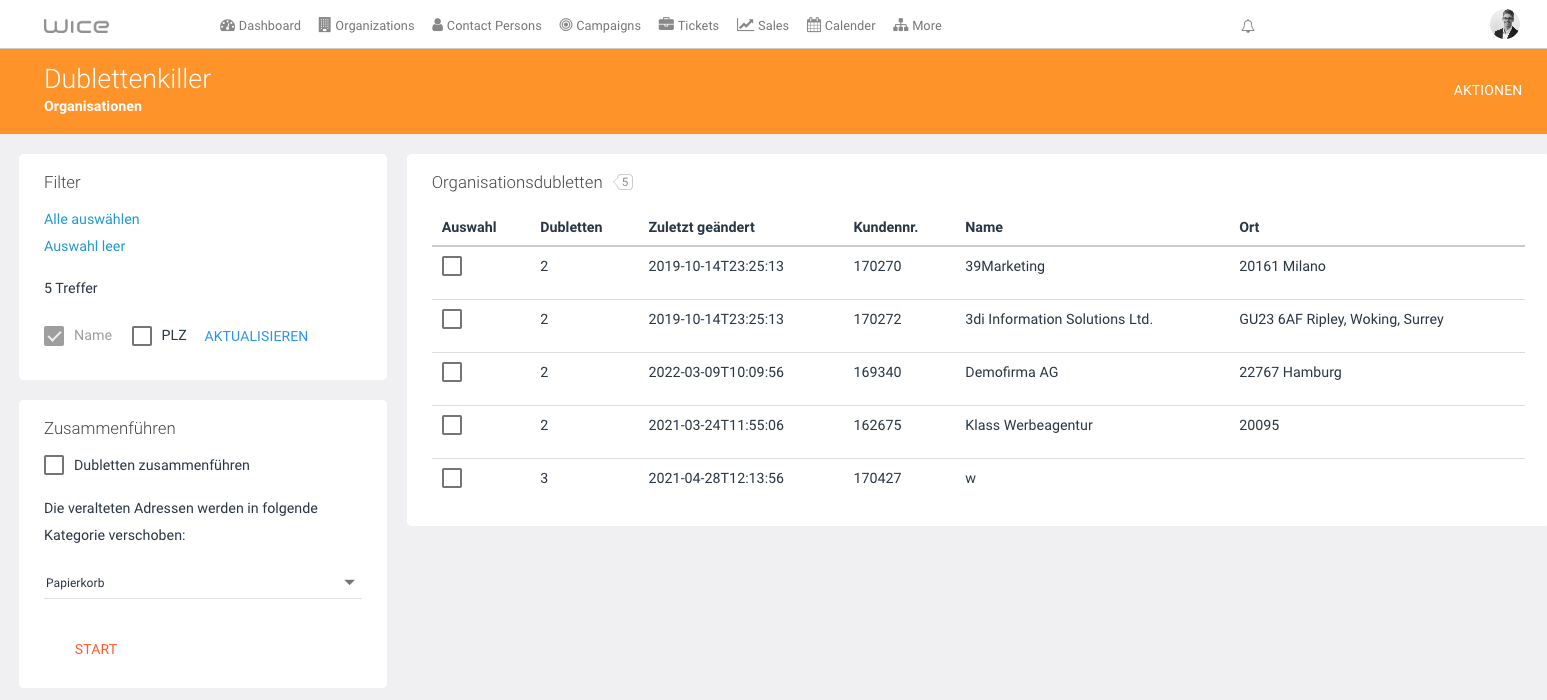Tick the checkbox for organization w
Image resolution: width=1547 pixels, height=700 pixels.
click(452, 478)
